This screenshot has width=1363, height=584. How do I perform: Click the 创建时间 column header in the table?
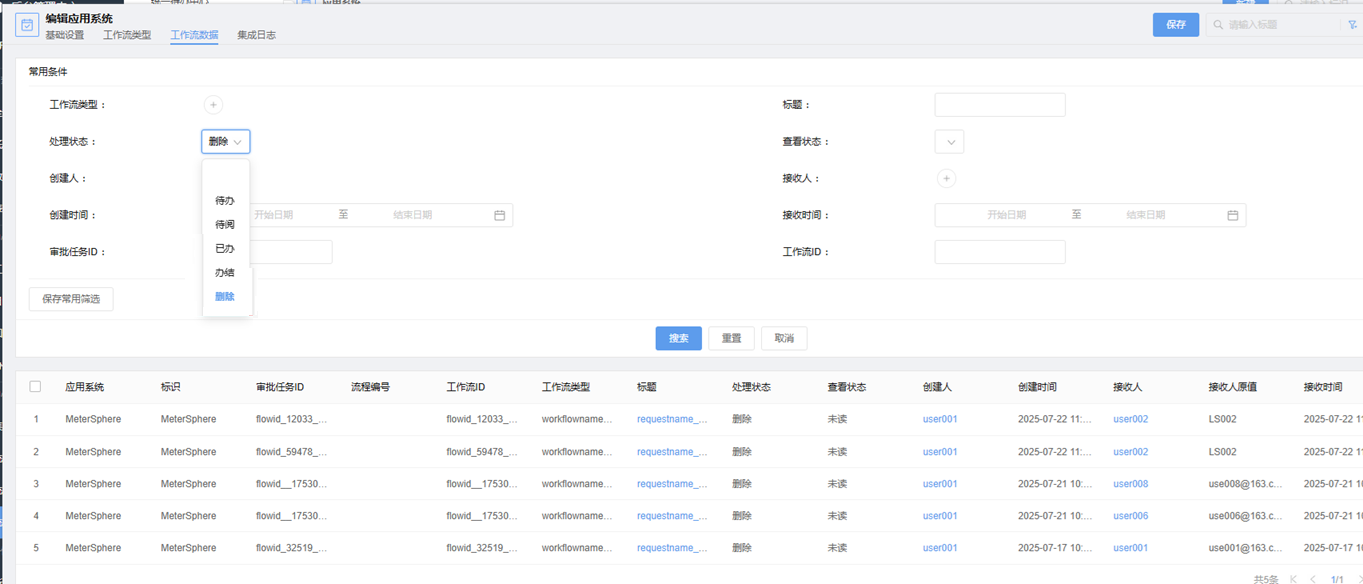(x=1037, y=387)
